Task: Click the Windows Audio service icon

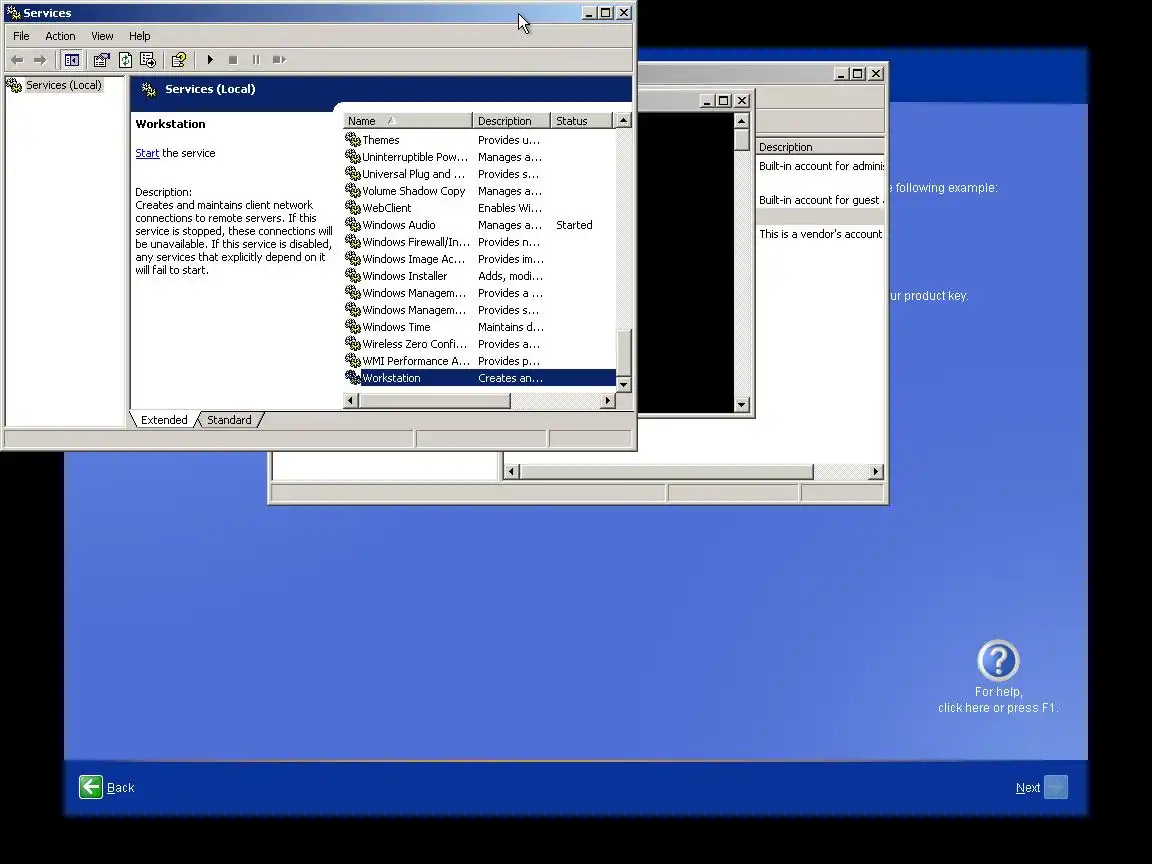Action: 353,225
